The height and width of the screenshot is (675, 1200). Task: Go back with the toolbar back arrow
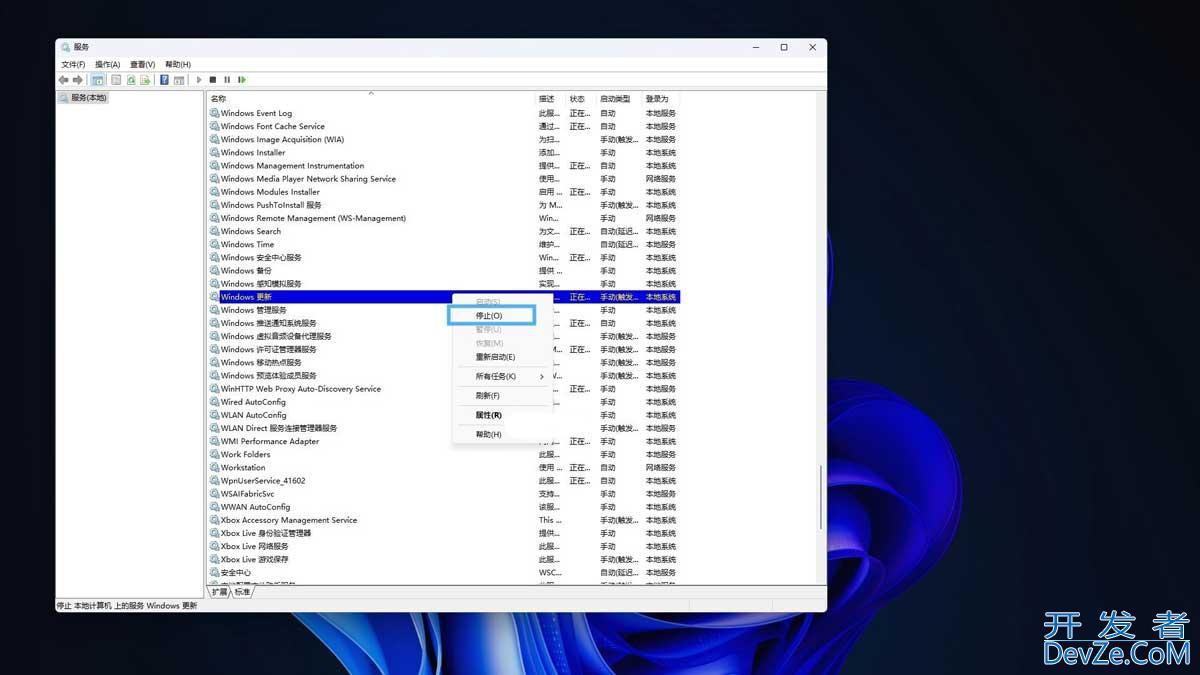pos(64,80)
